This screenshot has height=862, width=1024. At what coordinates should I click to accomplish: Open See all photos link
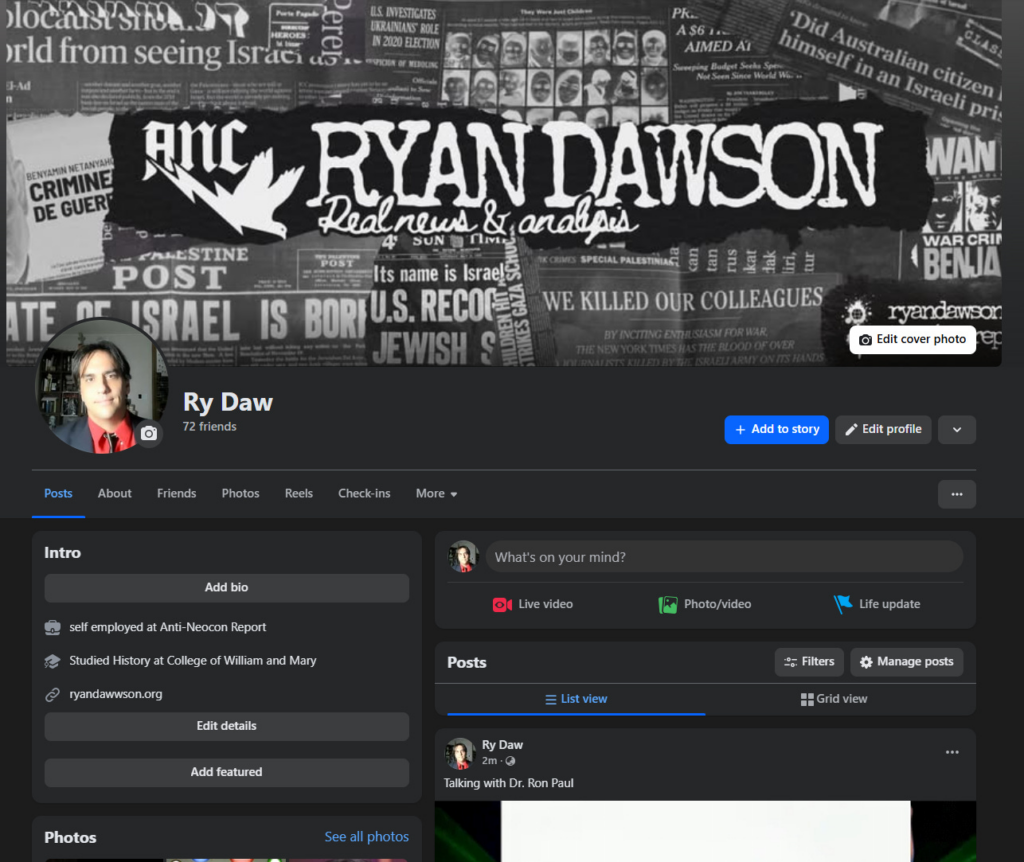(366, 837)
